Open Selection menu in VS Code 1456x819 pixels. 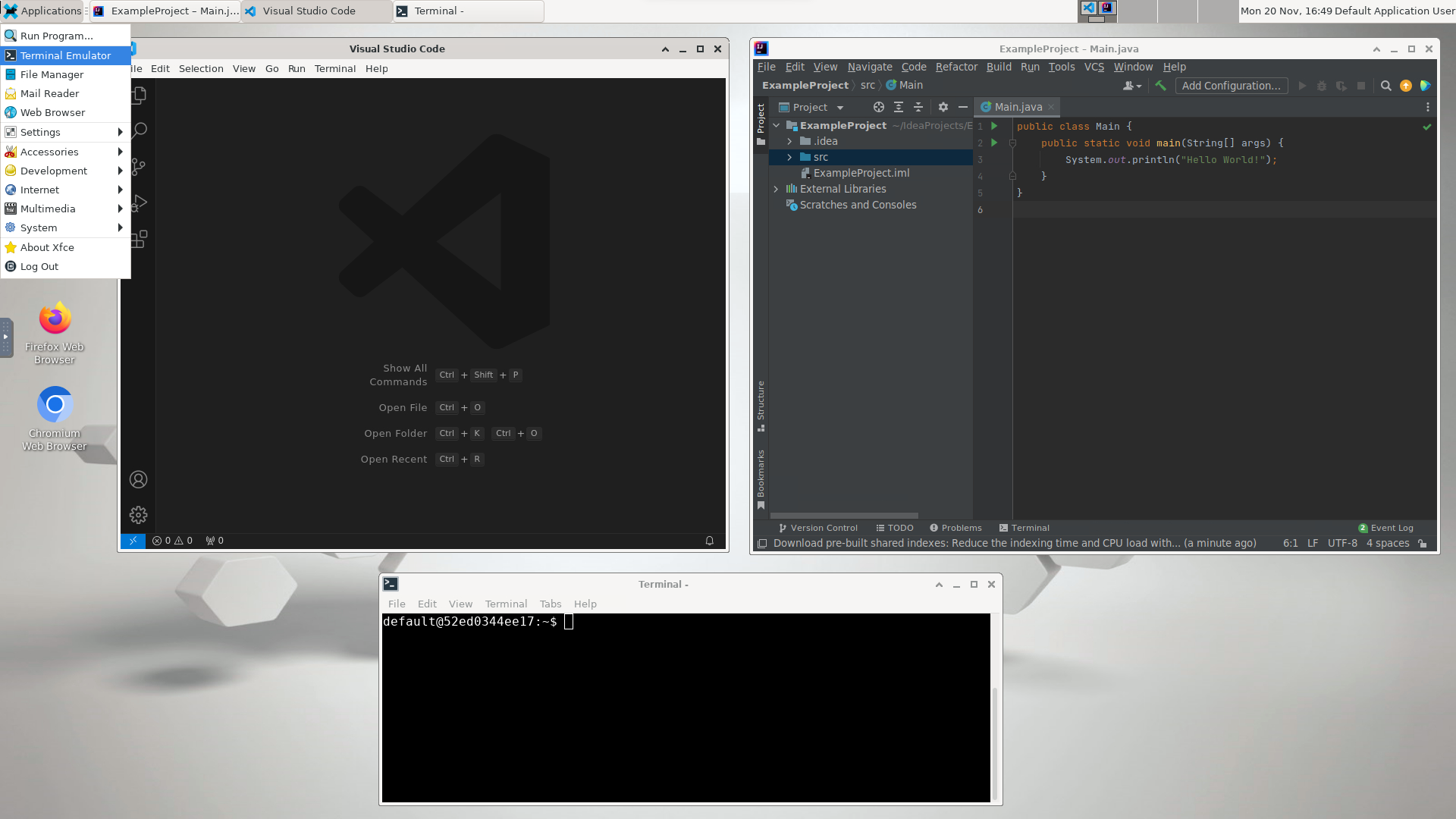tap(201, 68)
